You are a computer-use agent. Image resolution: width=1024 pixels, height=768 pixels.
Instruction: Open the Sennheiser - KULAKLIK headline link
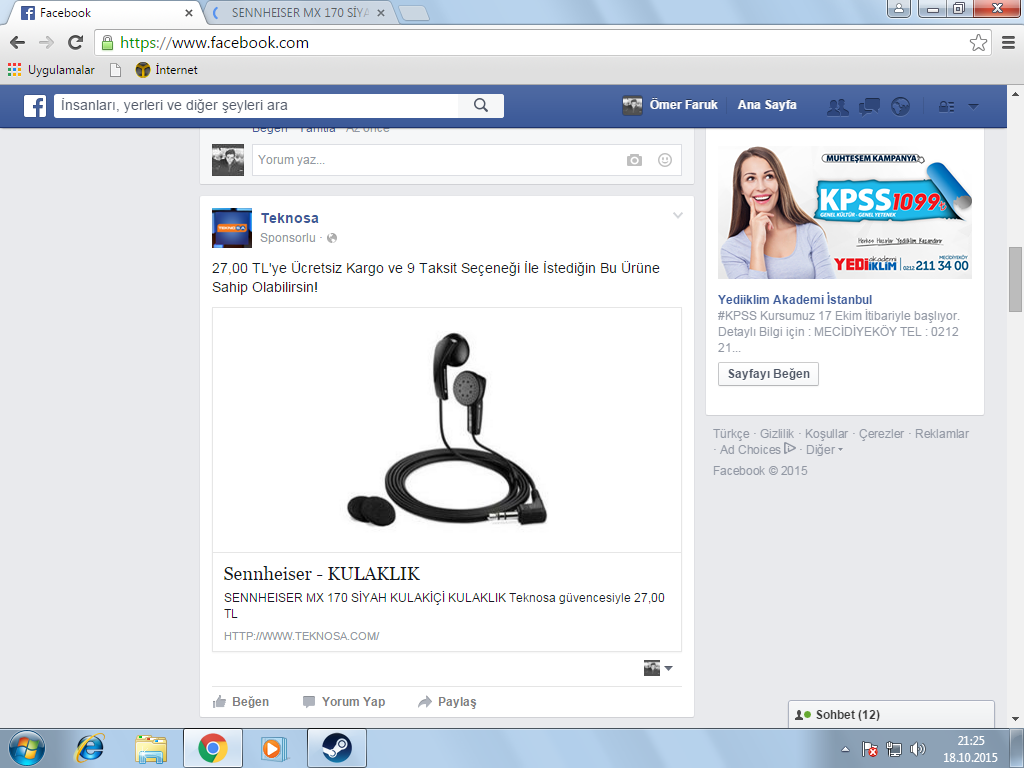point(321,574)
